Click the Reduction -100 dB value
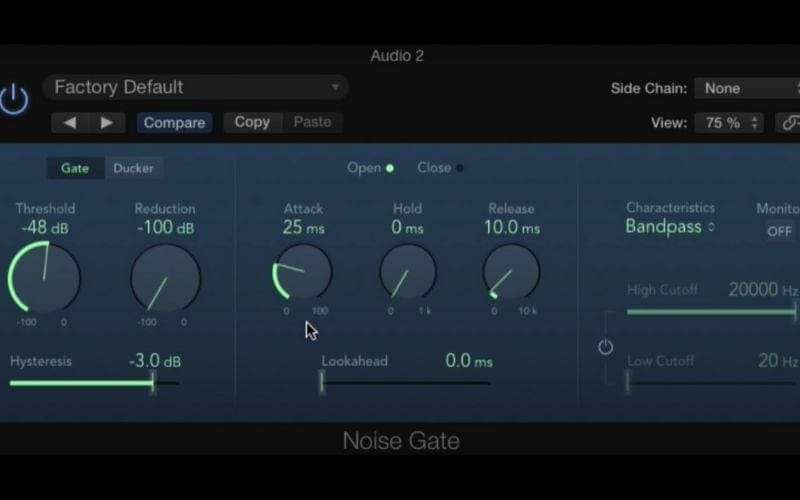800x500 pixels. [x=165, y=228]
